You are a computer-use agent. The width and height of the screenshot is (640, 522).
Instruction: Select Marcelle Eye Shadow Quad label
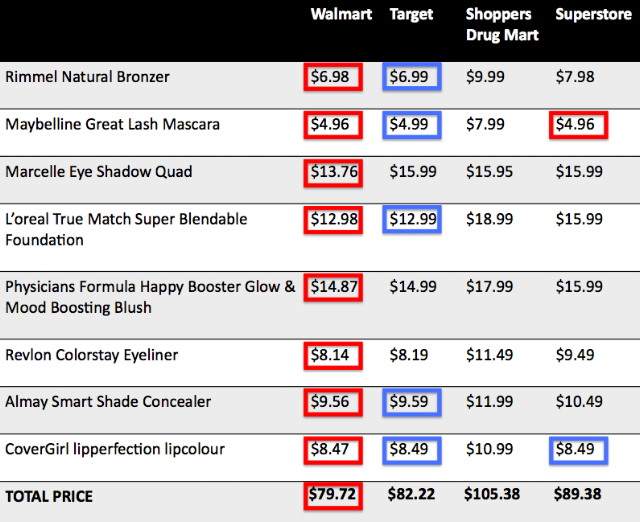(99, 172)
